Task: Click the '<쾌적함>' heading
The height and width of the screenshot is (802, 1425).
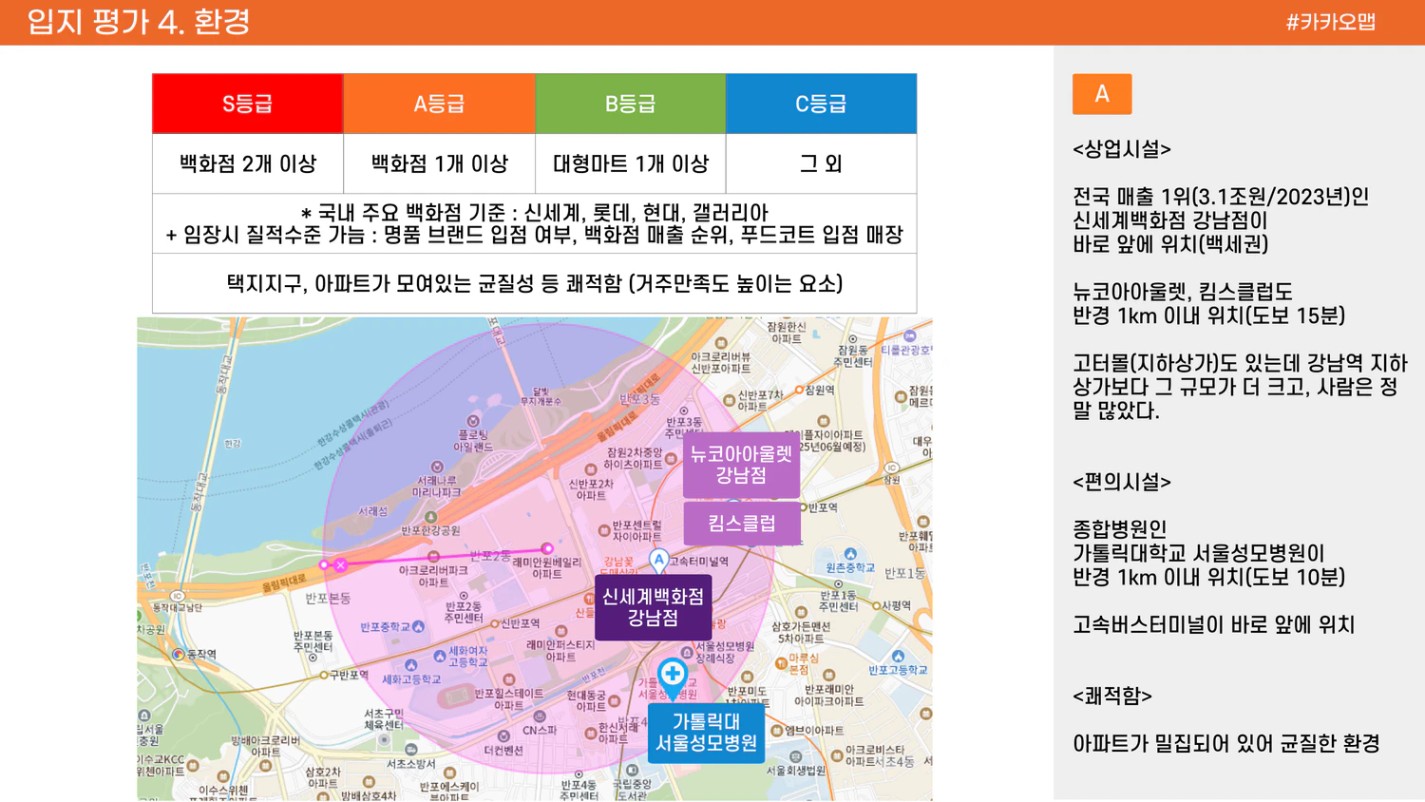Action: click(x=1112, y=695)
